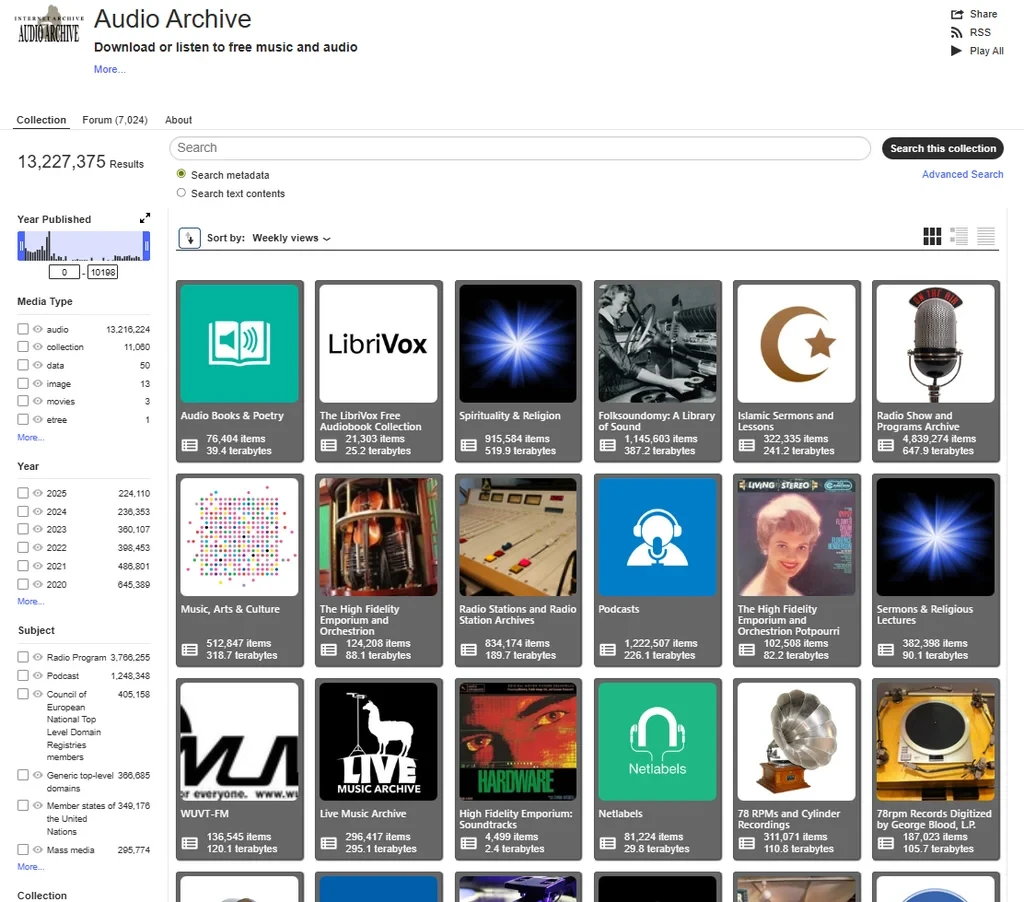Open Spirituality & Religion collection title
This screenshot has width=1024, height=902.
(509, 415)
